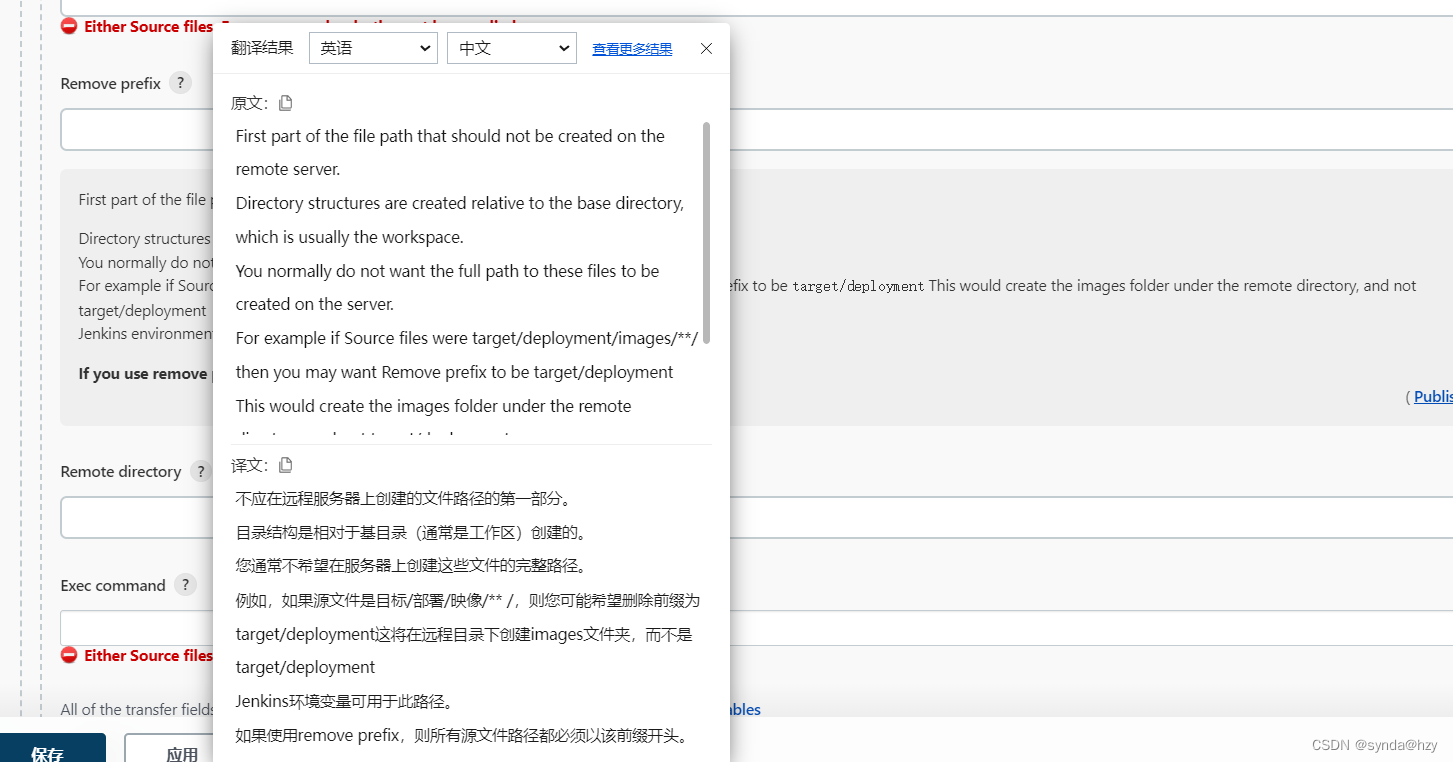Copy the original text in translation popup
1453x762 pixels.
(x=286, y=103)
